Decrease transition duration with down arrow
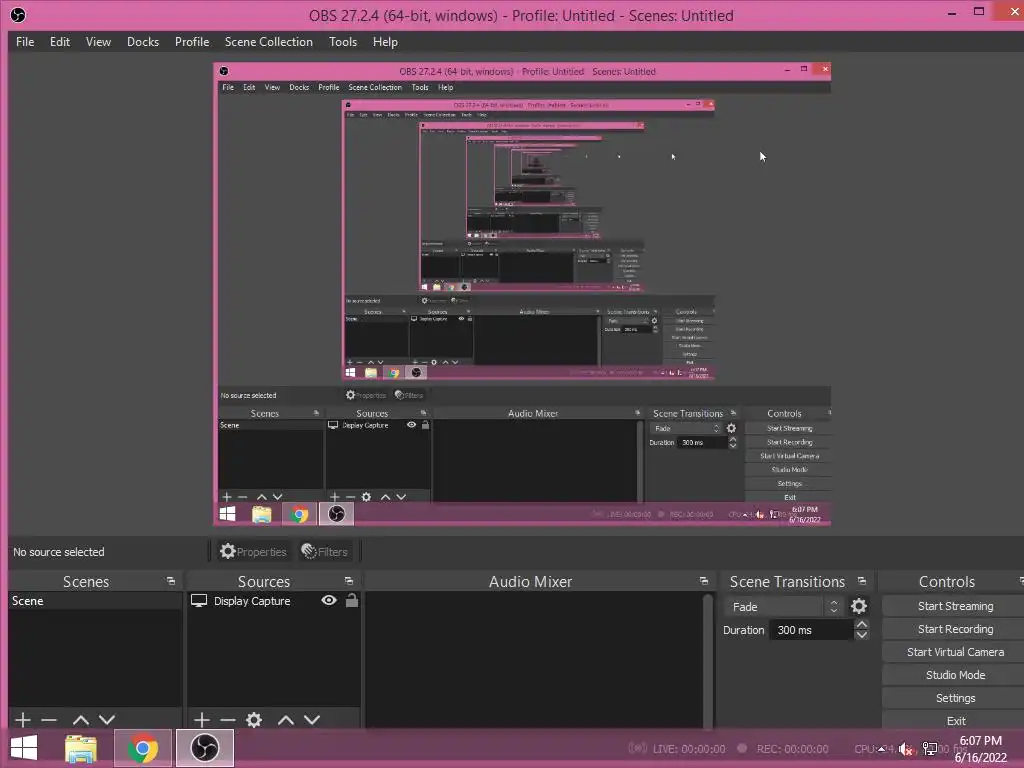 coord(861,635)
